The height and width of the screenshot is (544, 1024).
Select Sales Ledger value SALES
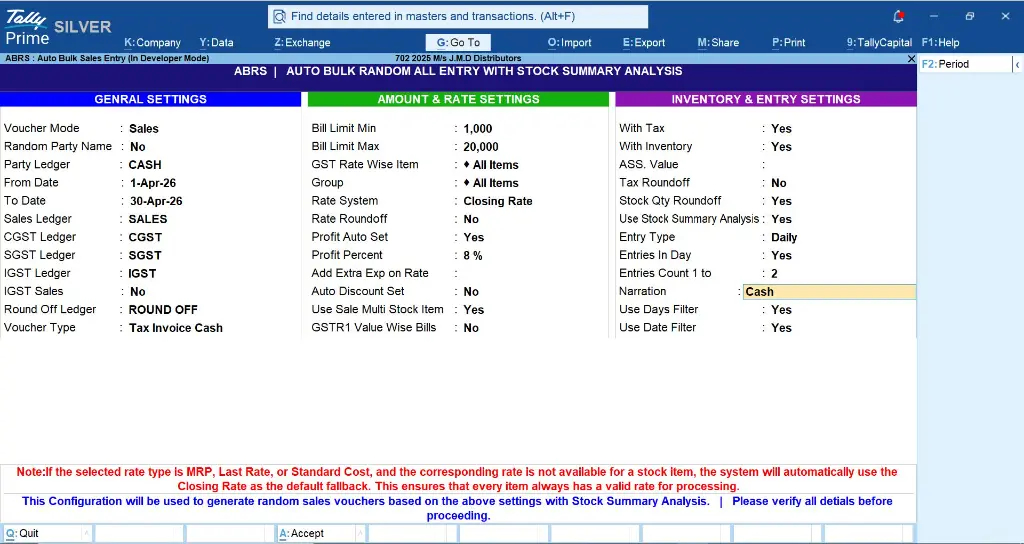tap(148, 219)
